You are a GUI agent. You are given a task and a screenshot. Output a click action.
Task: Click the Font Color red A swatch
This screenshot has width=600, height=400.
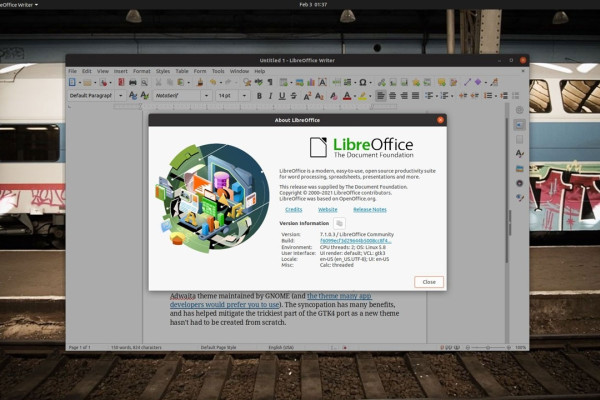click(347, 96)
